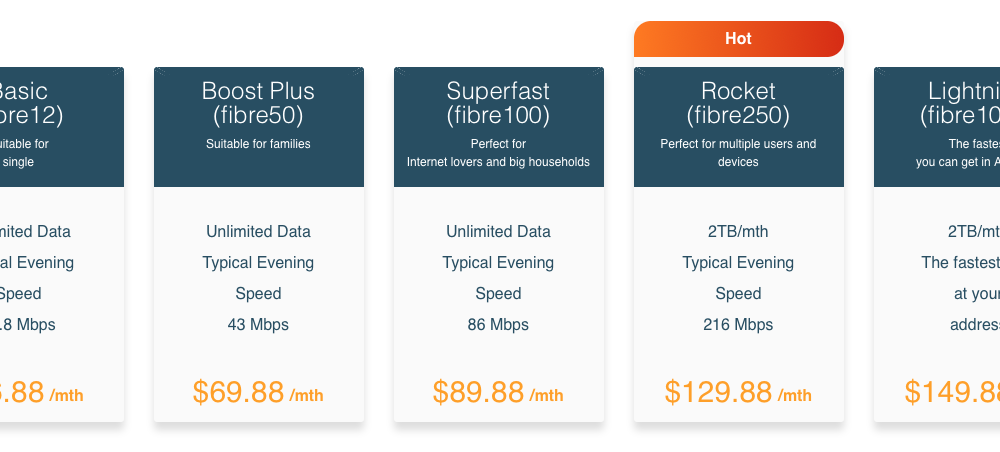Image resolution: width=1000 pixels, height=452 pixels.
Task: Click the 'Suitable for families' description
Action: coord(258,144)
